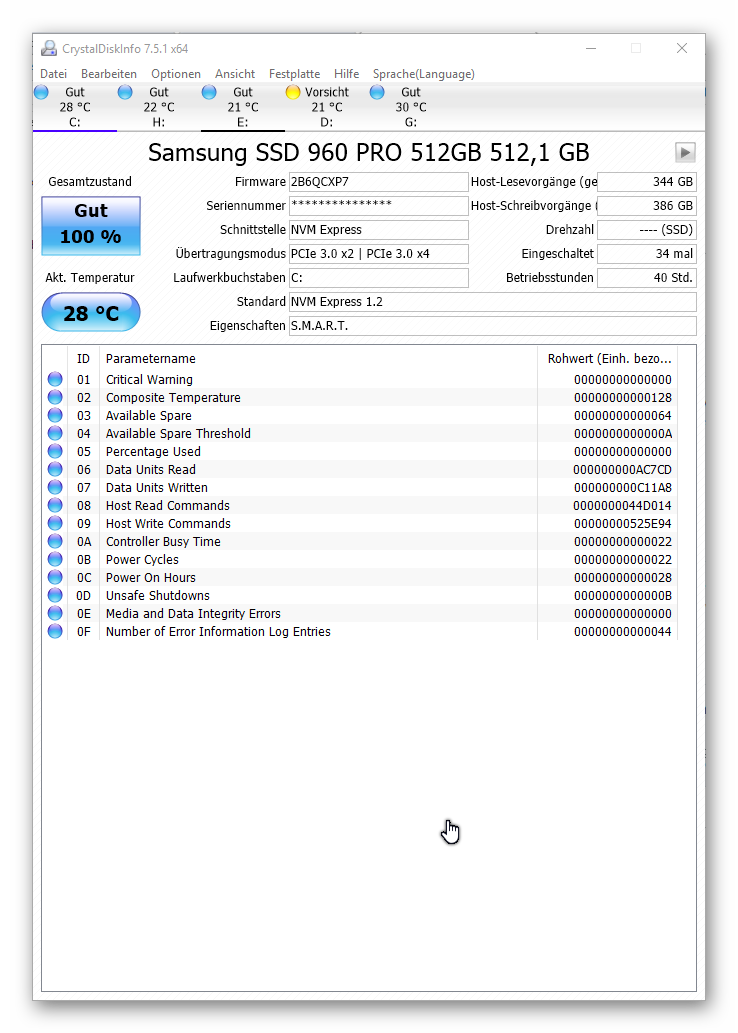Click raw value 000000000C11A8

click(623, 488)
